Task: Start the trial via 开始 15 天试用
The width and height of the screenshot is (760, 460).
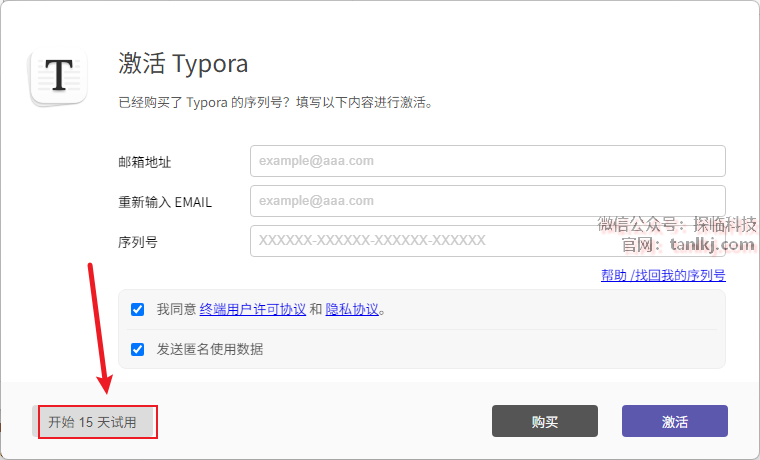Action: click(93, 422)
